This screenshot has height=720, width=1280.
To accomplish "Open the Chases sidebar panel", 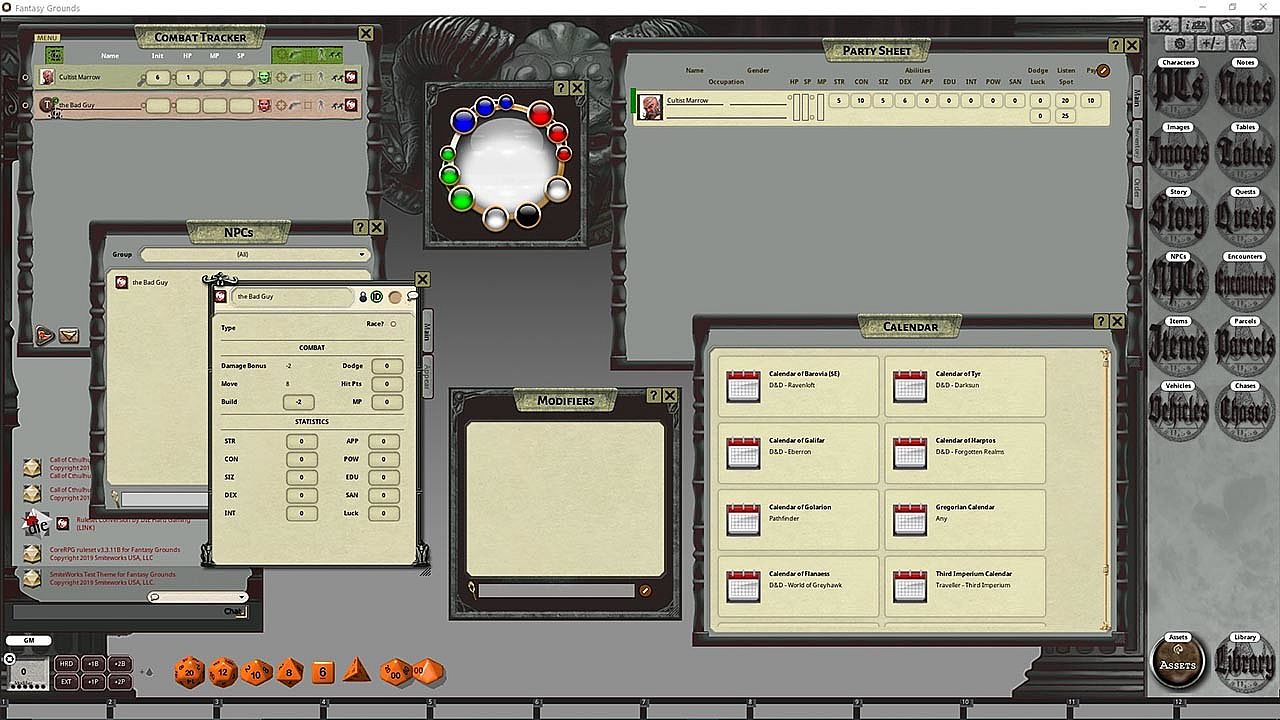I will [x=1245, y=410].
